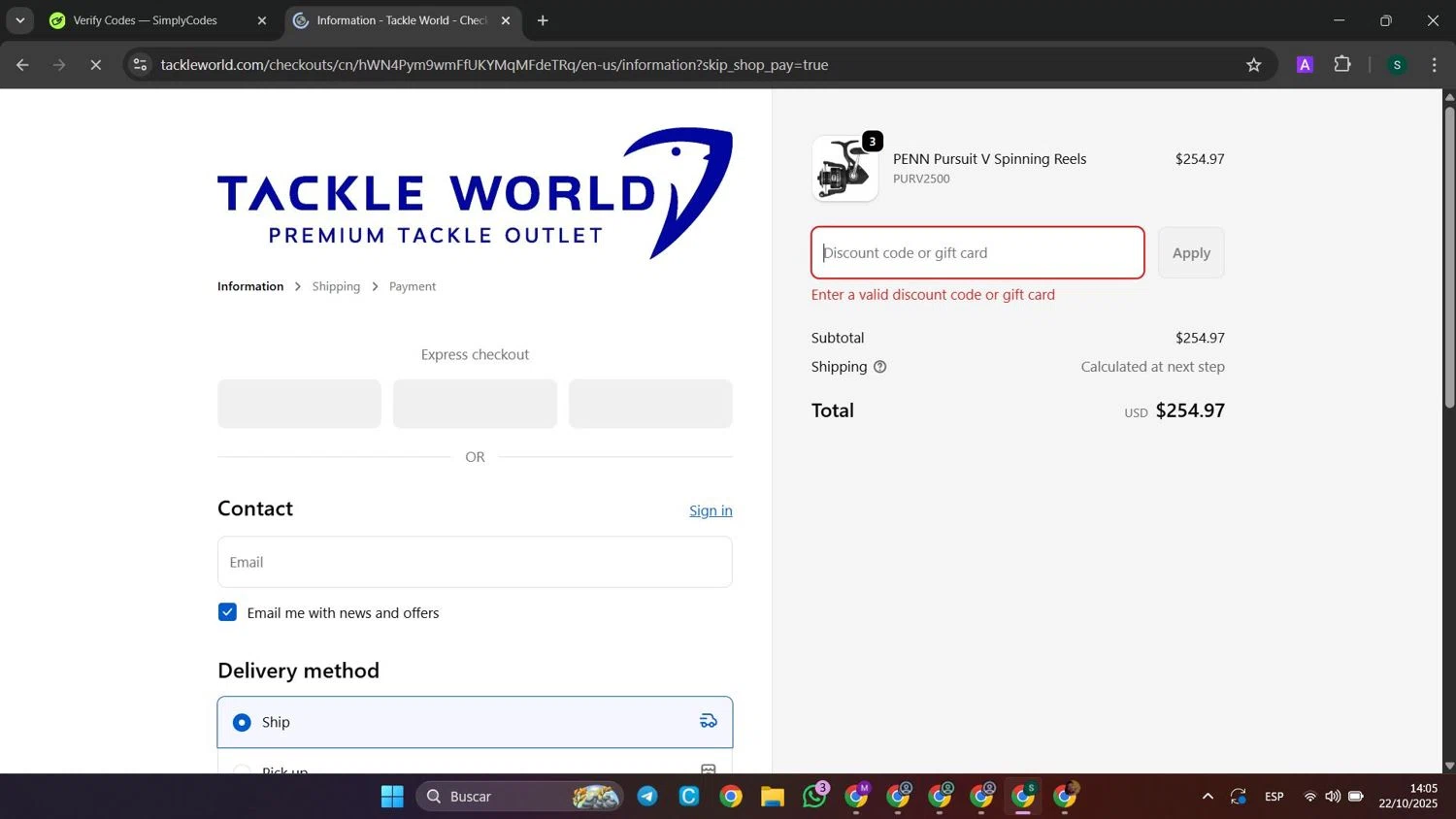Open the Chrome profile avatar S
The height and width of the screenshot is (819, 1456).
pos(1397,65)
